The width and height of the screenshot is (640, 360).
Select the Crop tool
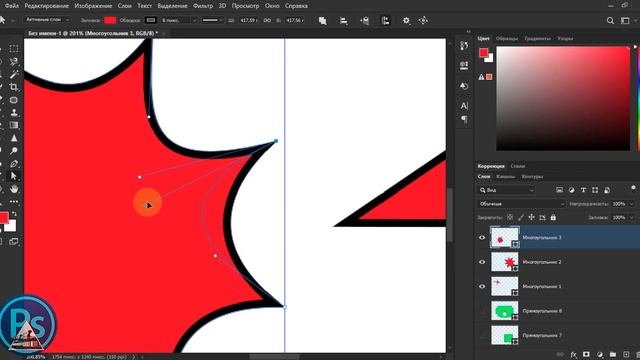[x=13, y=87]
